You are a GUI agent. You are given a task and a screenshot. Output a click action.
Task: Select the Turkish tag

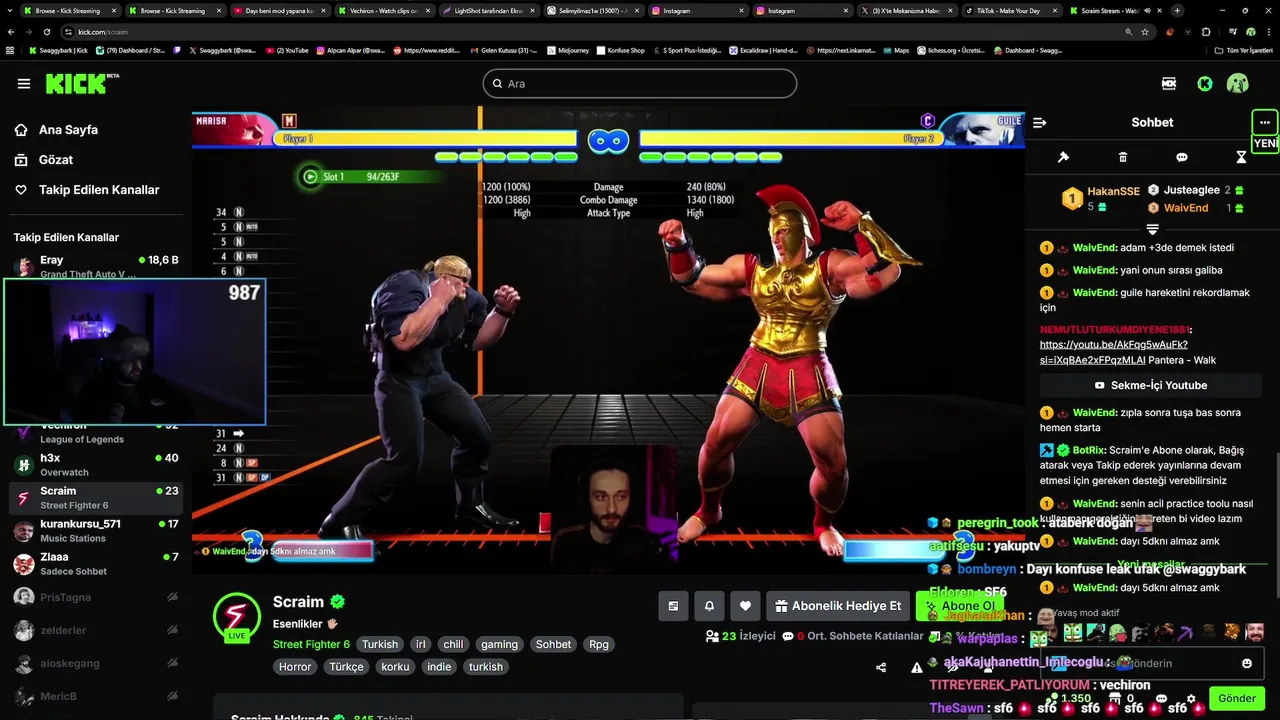point(380,644)
